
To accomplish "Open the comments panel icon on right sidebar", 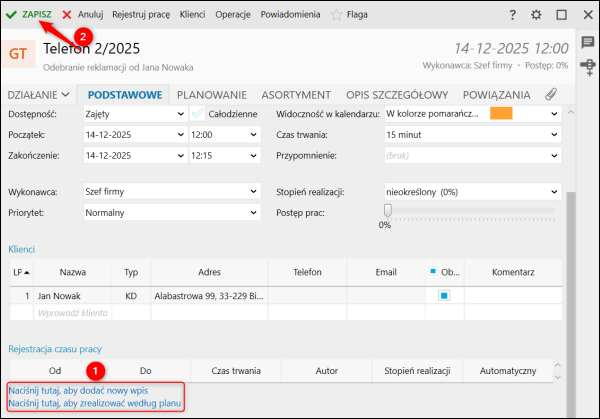I will click(588, 42).
